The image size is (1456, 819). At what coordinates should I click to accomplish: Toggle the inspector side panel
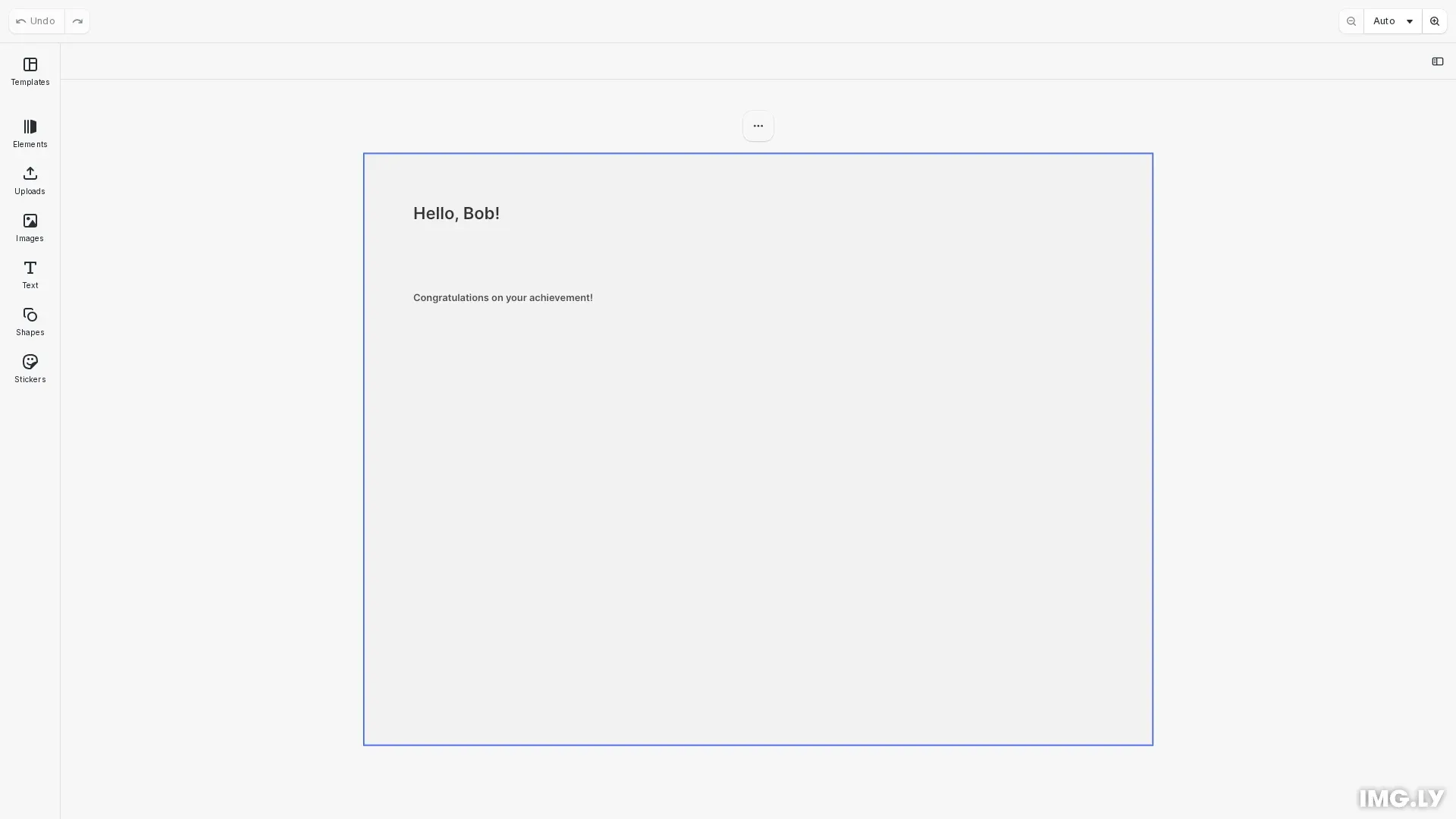[x=1438, y=61]
